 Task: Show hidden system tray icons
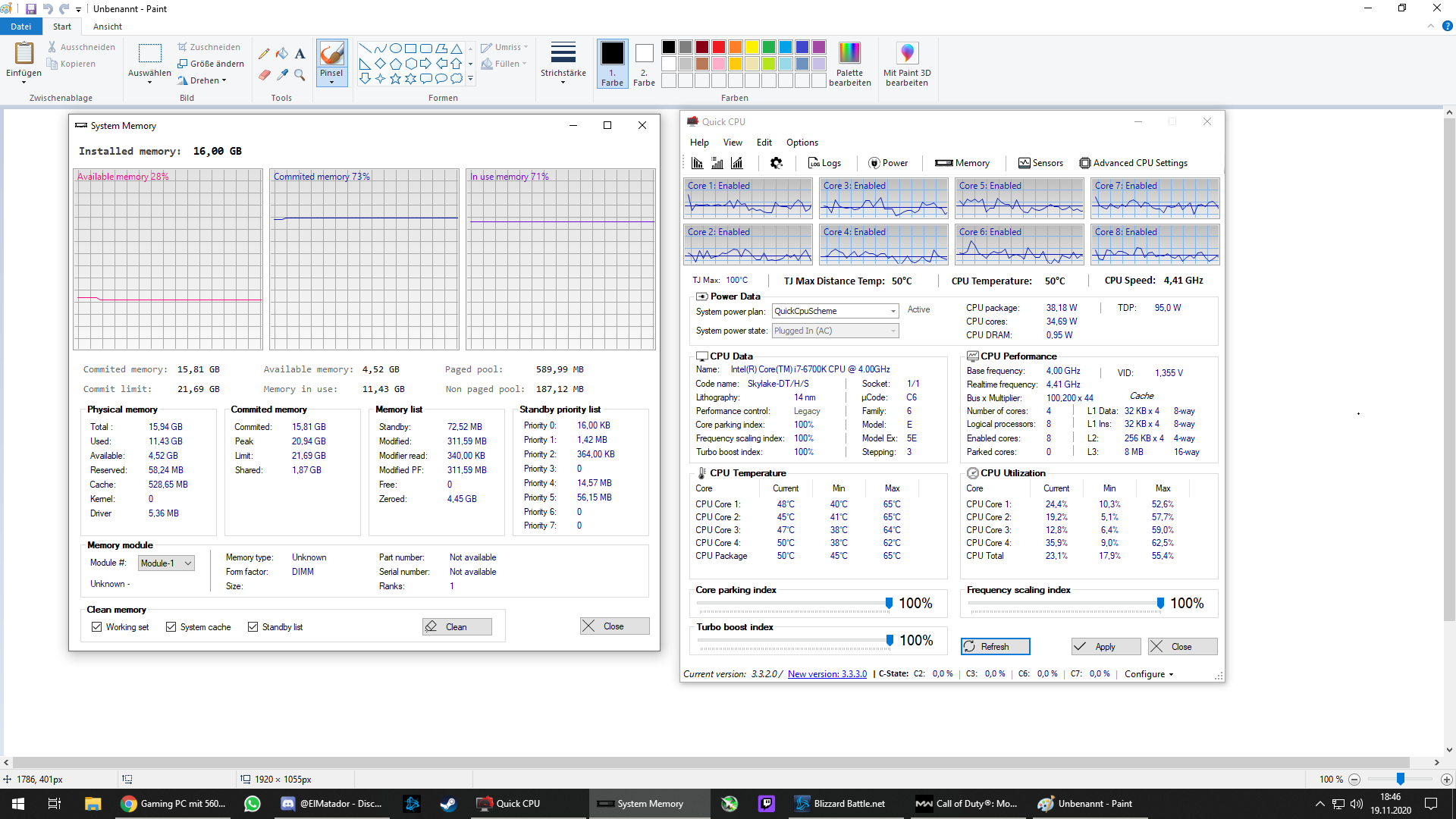pos(1319,804)
